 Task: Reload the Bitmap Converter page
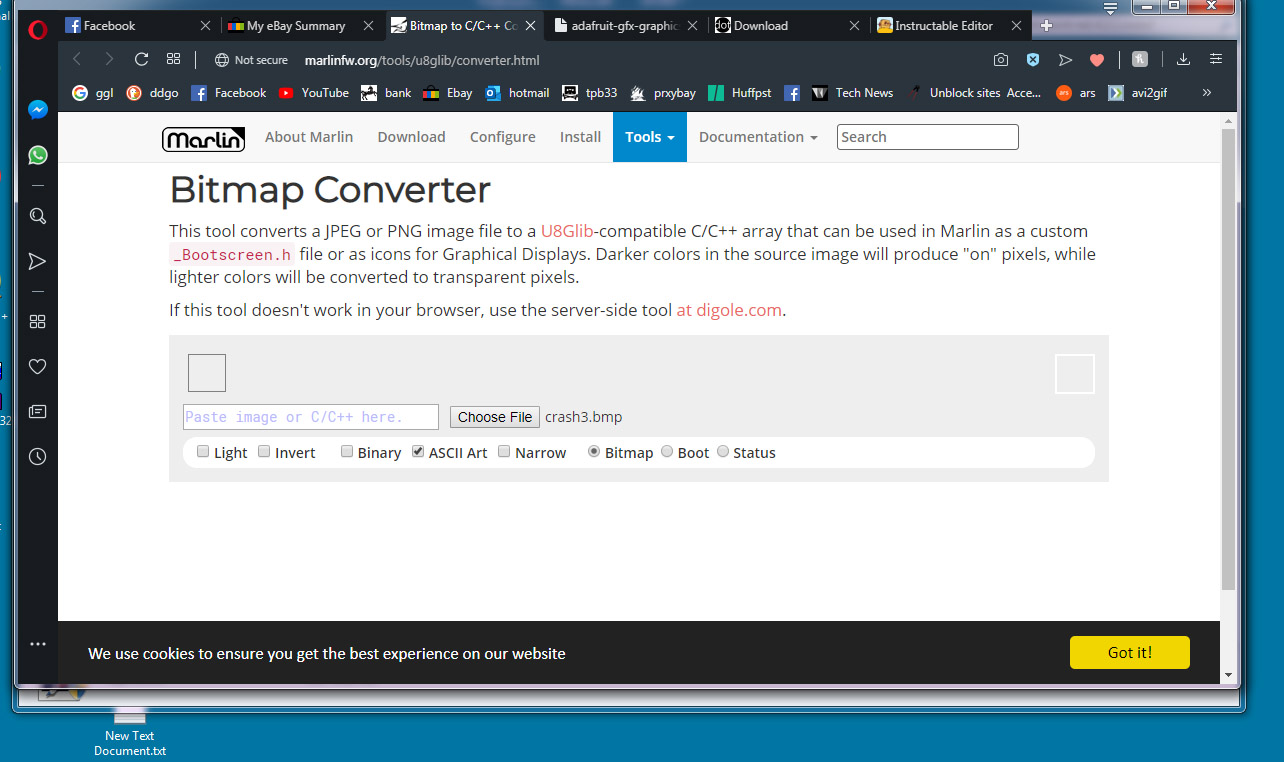click(x=141, y=60)
